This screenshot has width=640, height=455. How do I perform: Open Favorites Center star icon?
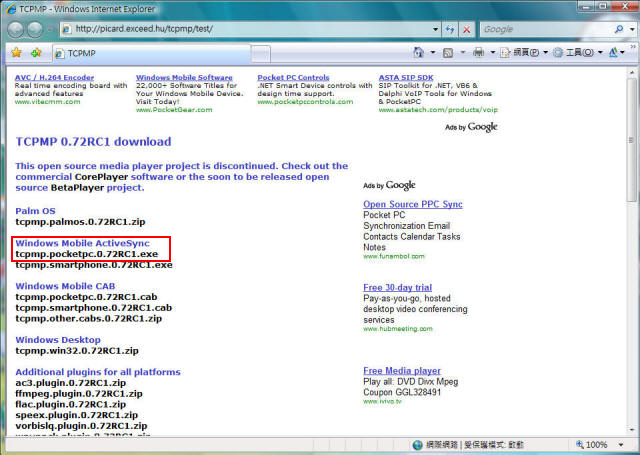point(16,53)
